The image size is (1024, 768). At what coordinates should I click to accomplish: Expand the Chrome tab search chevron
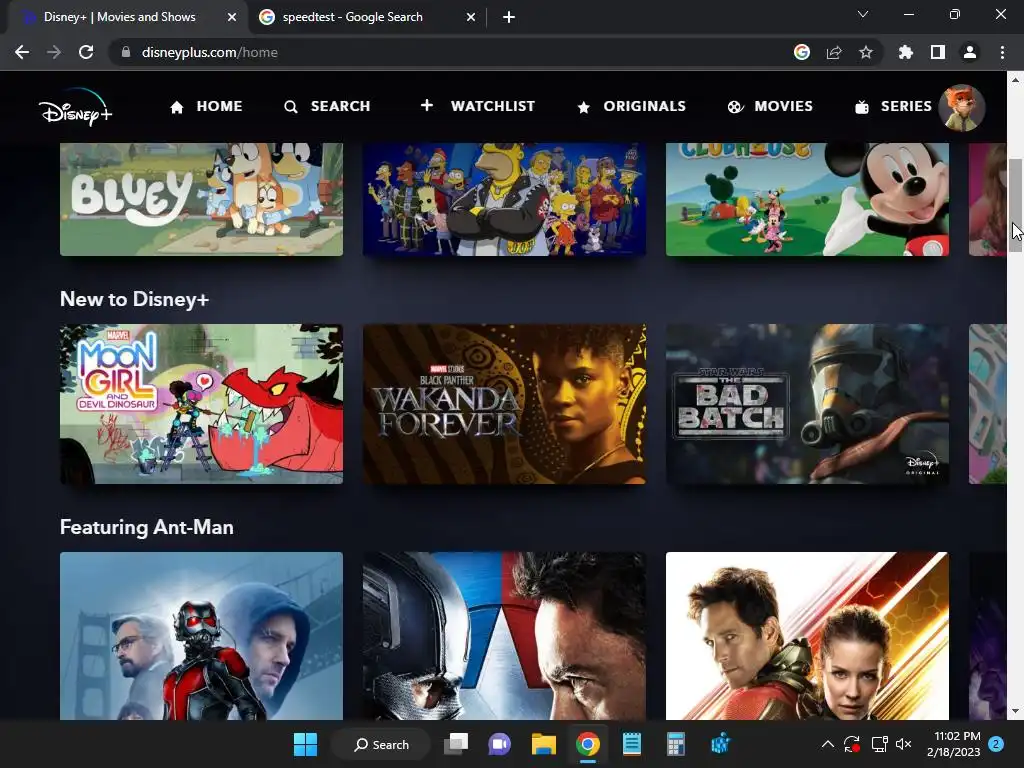(x=863, y=14)
